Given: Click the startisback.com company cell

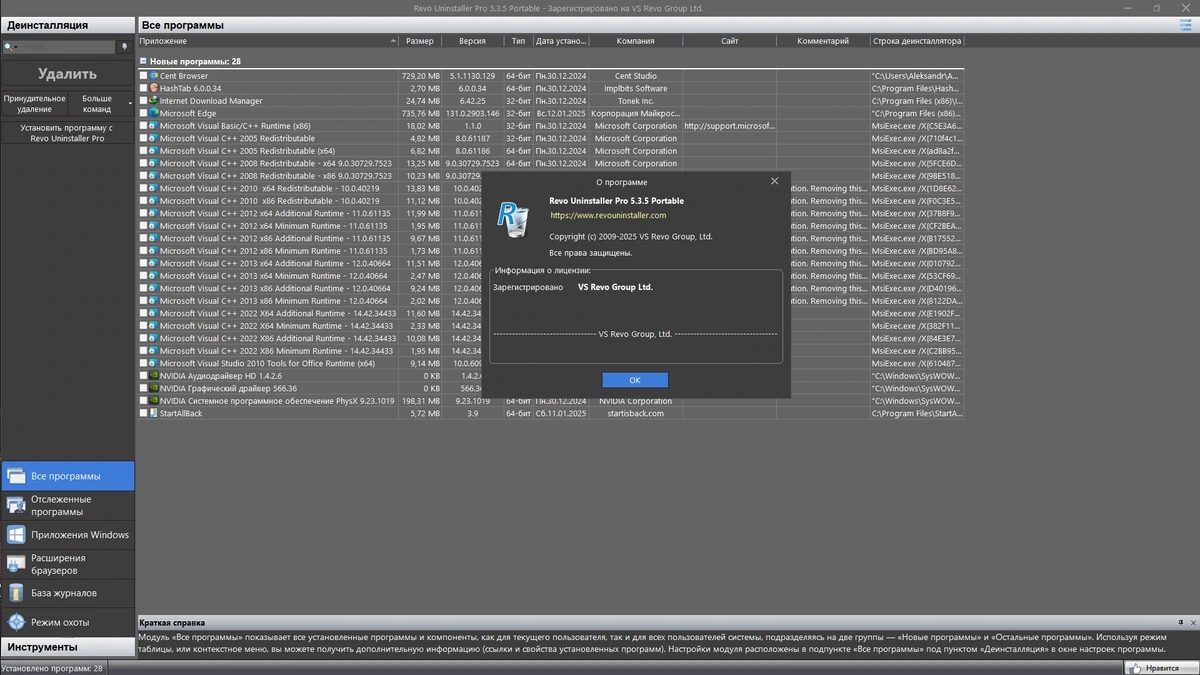Looking at the screenshot, I should coord(635,413).
